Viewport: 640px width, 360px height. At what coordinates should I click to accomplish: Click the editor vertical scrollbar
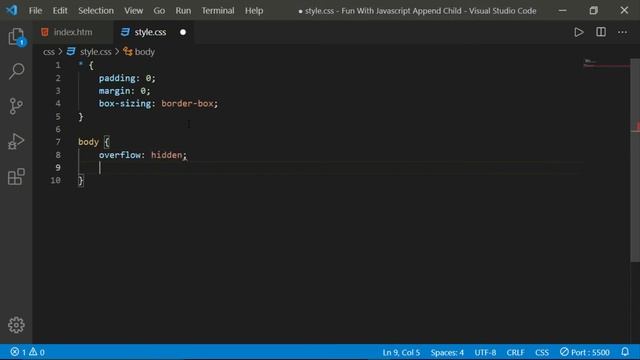tap(635, 160)
